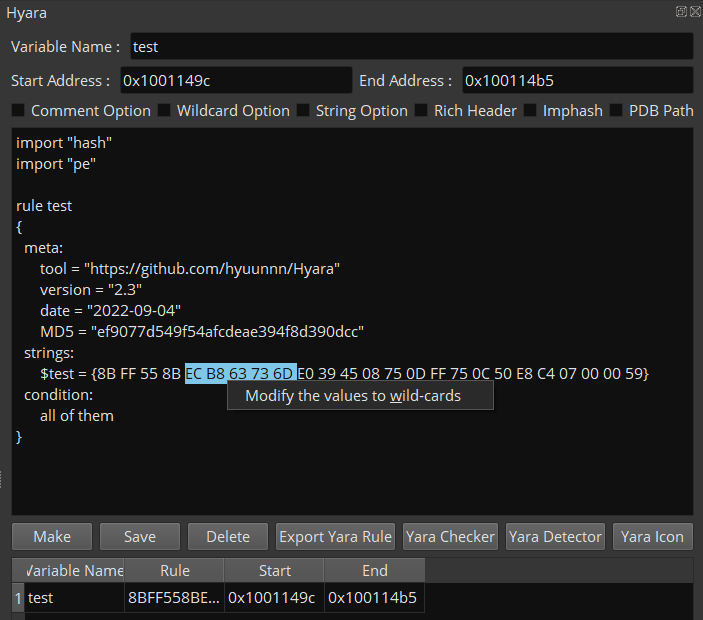This screenshot has width=703, height=620.
Task: Close the Hyara panel
Action: coord(694,12)
